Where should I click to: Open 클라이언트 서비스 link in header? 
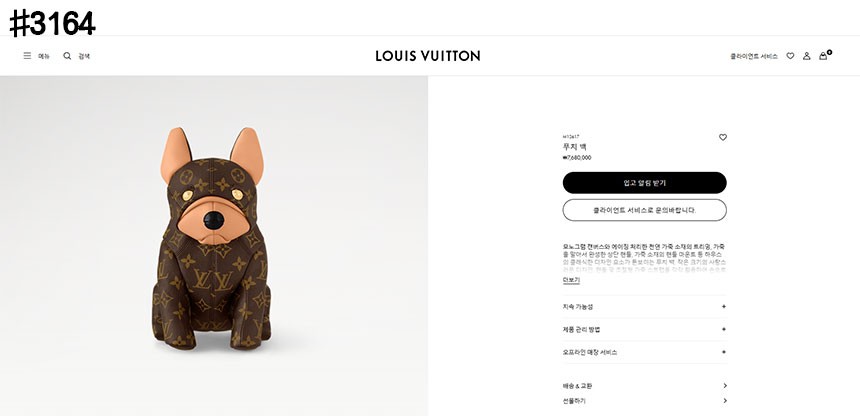click(754, 56)
